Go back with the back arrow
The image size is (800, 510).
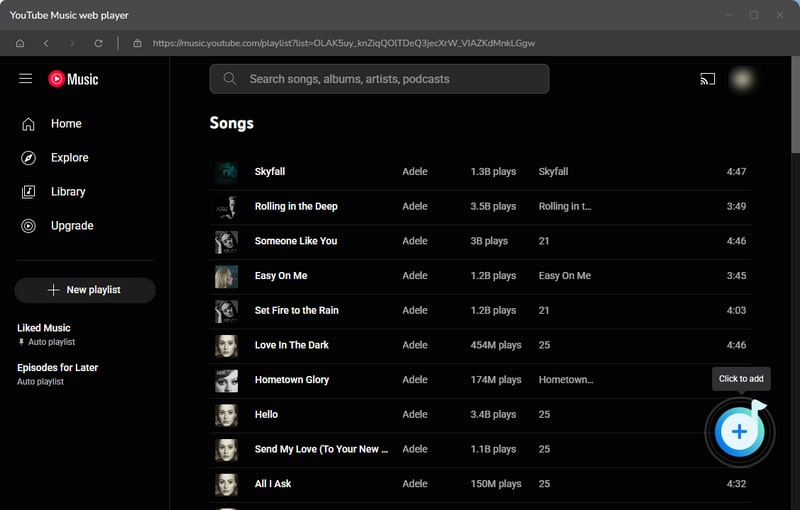tap(46, 43)
